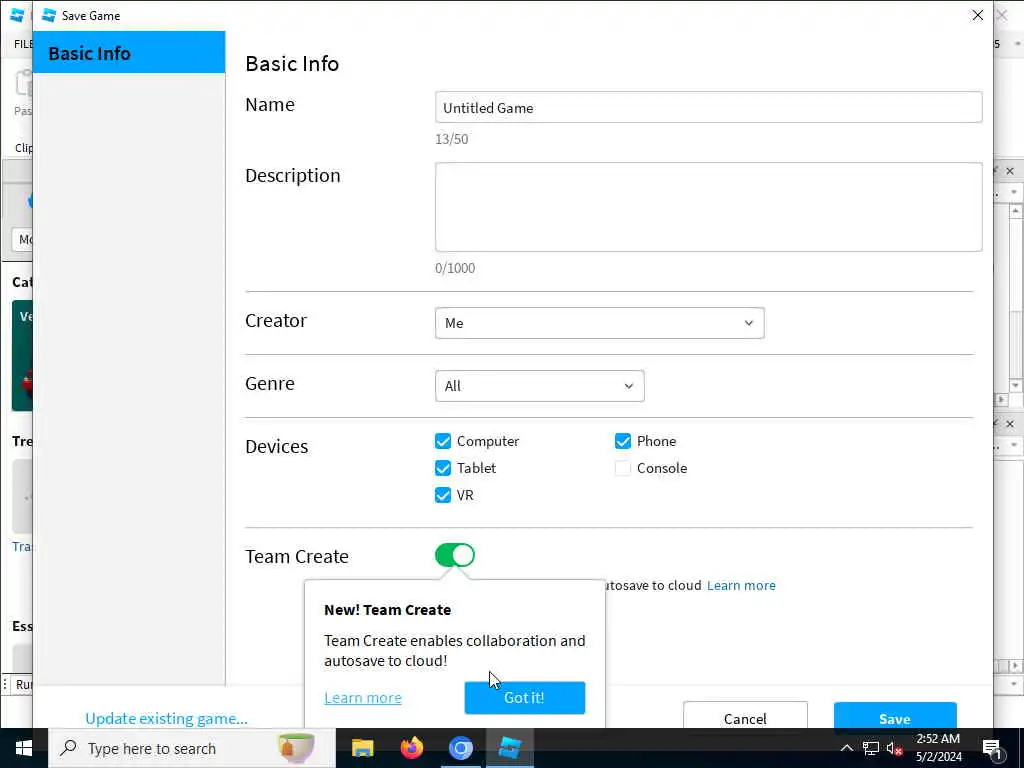Uncheck the Phone device checkbox

pos(623,441)
